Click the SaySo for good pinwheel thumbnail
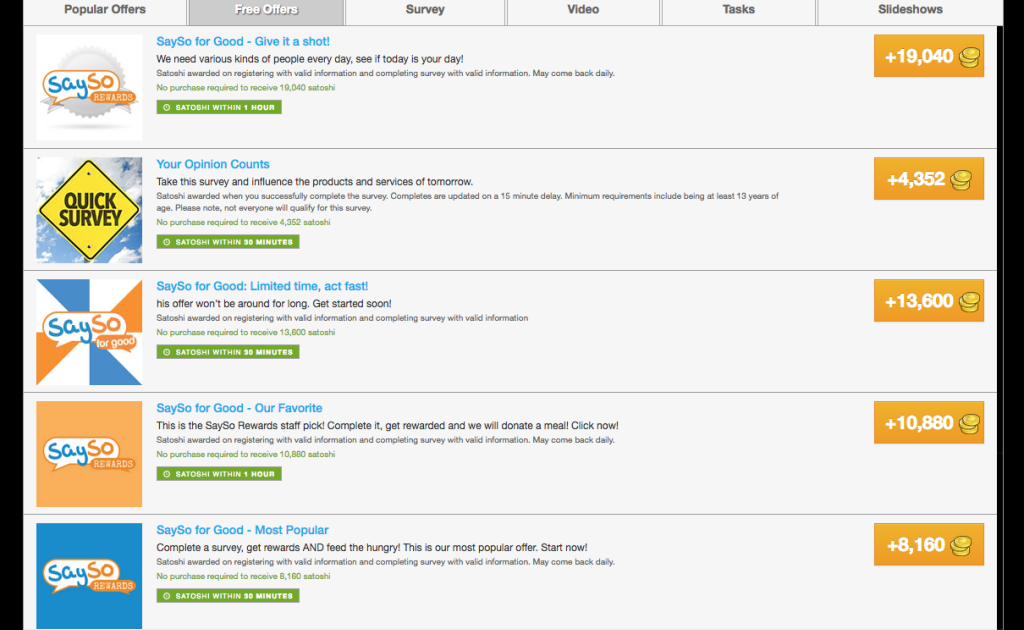 [x=89, y=332]
